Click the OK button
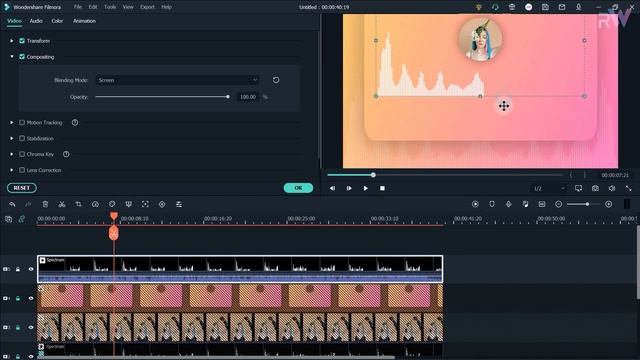Screen dimensions: 640x360 298,188
